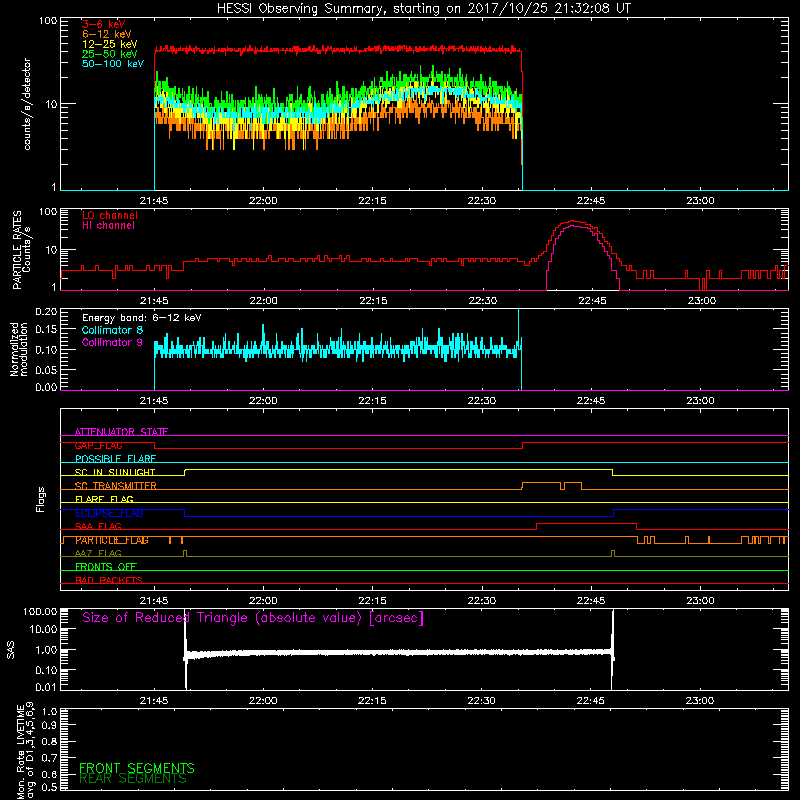Click the REAR SEGMENTS legend label
The image size is (800, 800).
tap(133, 779)
